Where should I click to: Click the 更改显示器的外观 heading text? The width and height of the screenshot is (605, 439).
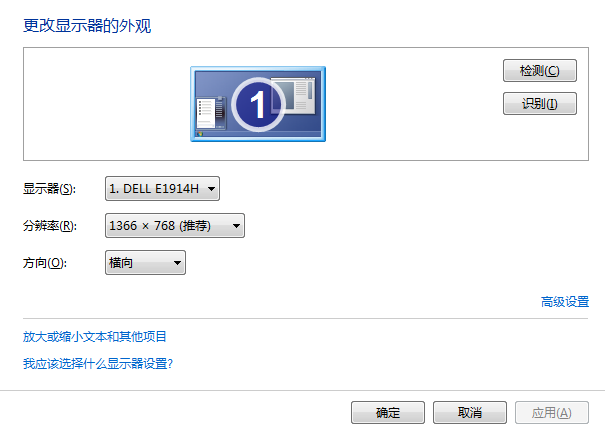click(x=87, y=26)
